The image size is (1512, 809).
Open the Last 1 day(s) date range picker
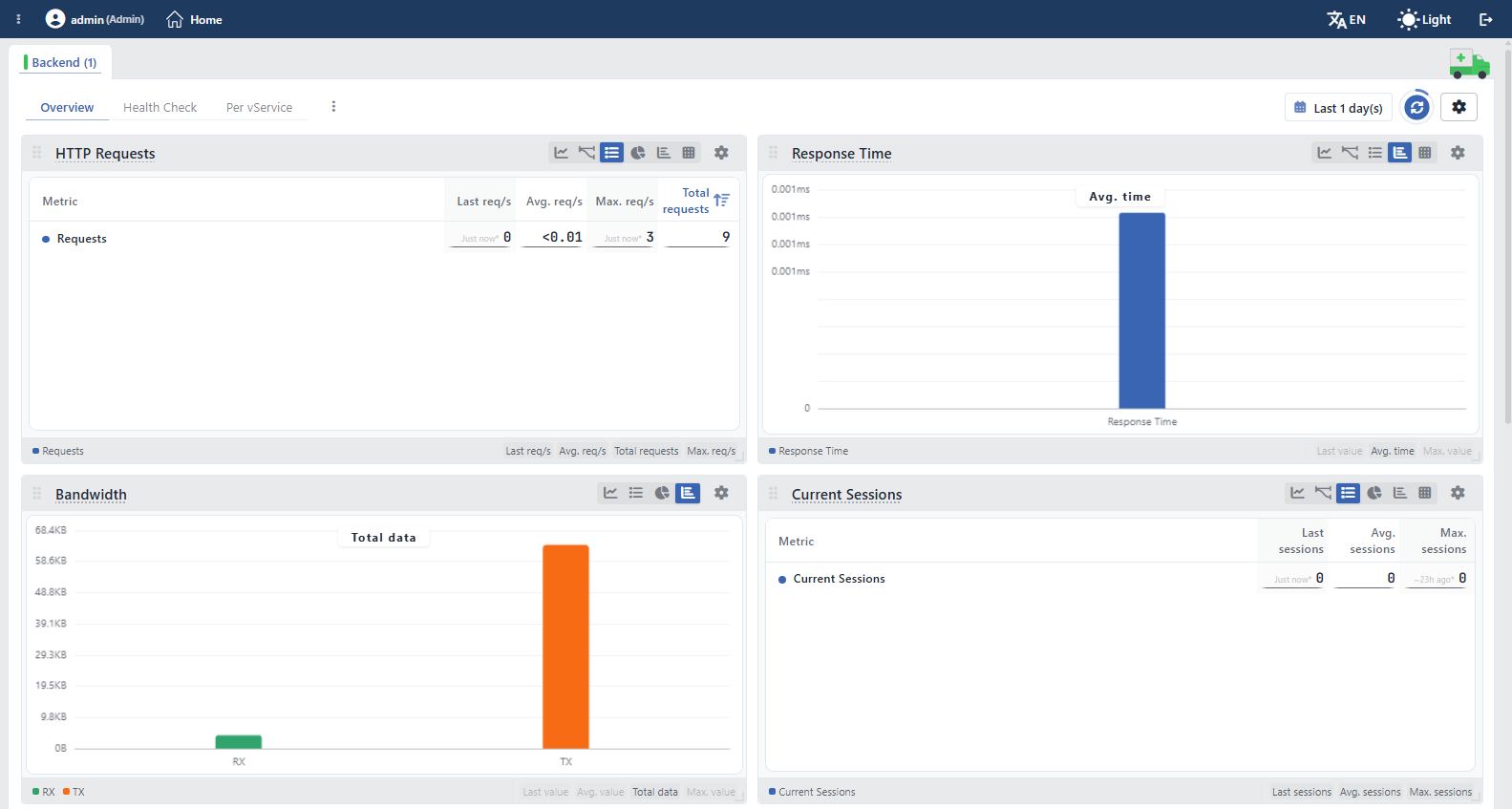1338,108
